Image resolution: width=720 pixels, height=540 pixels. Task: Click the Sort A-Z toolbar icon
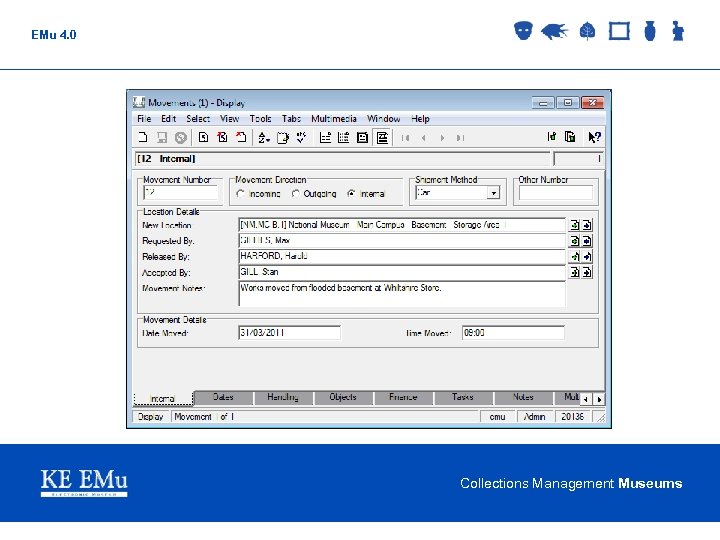click(264, 137)
